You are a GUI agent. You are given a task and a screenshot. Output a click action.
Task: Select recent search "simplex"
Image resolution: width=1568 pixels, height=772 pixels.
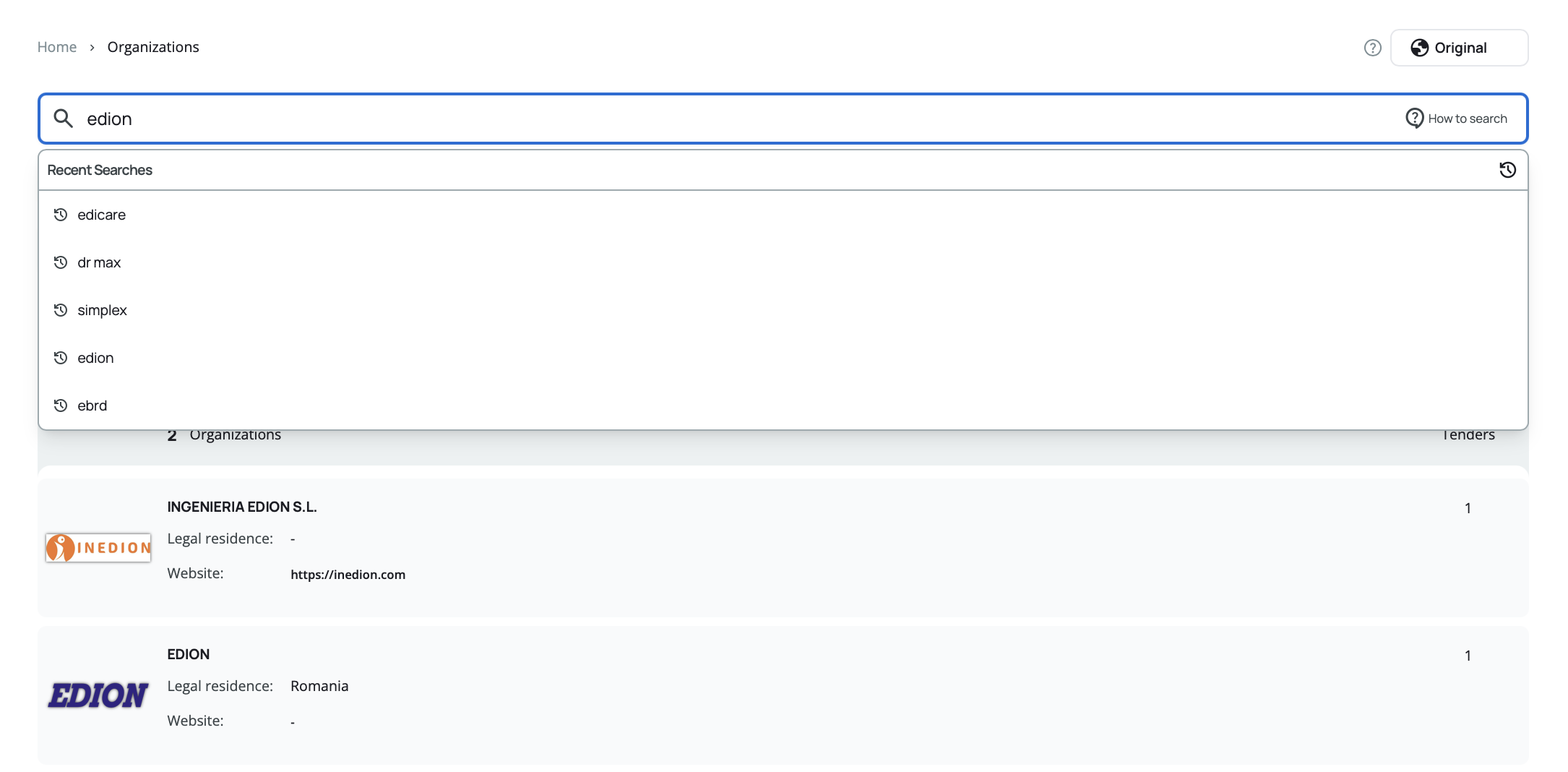click(102, 310)
